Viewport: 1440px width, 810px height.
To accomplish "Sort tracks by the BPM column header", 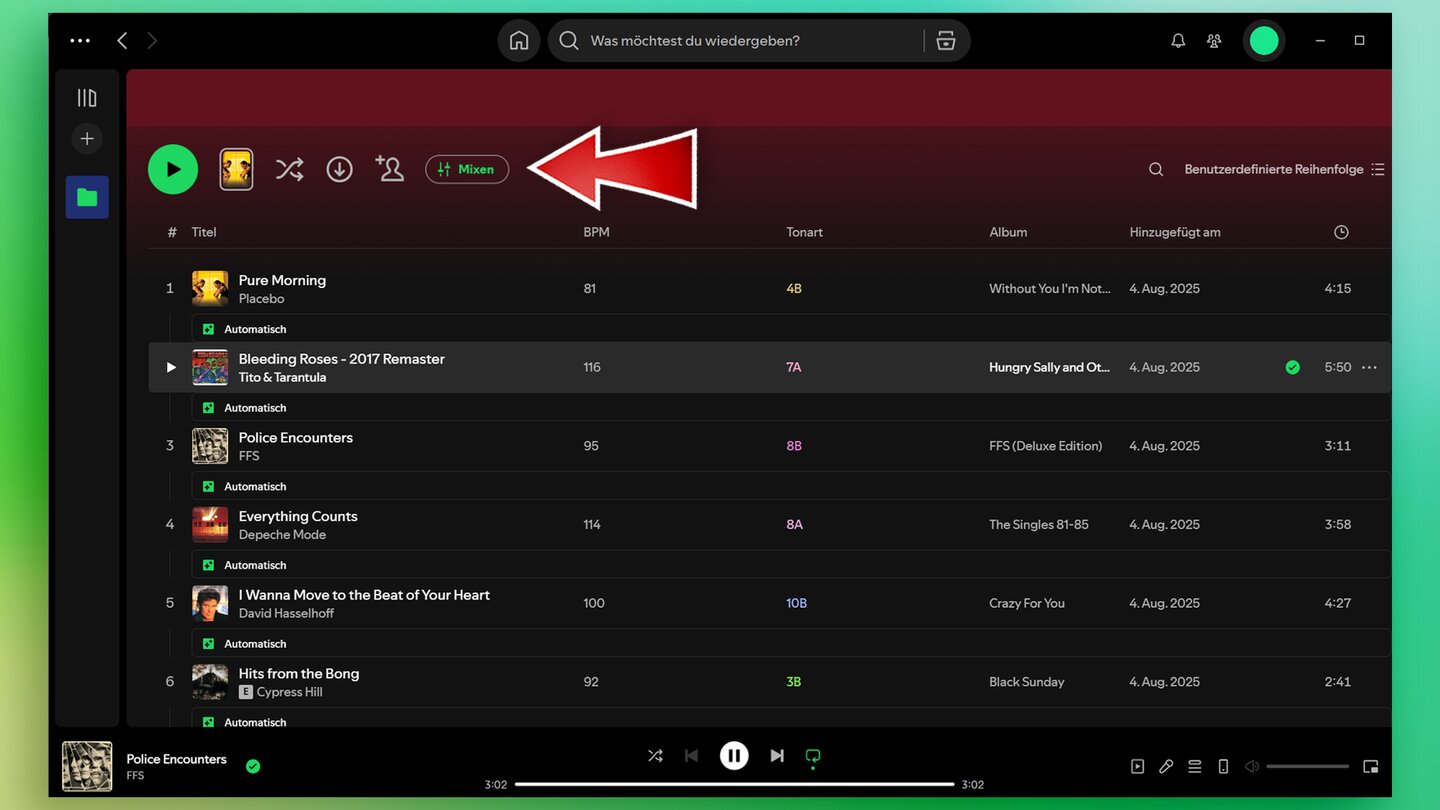I will tap(596, 232).
